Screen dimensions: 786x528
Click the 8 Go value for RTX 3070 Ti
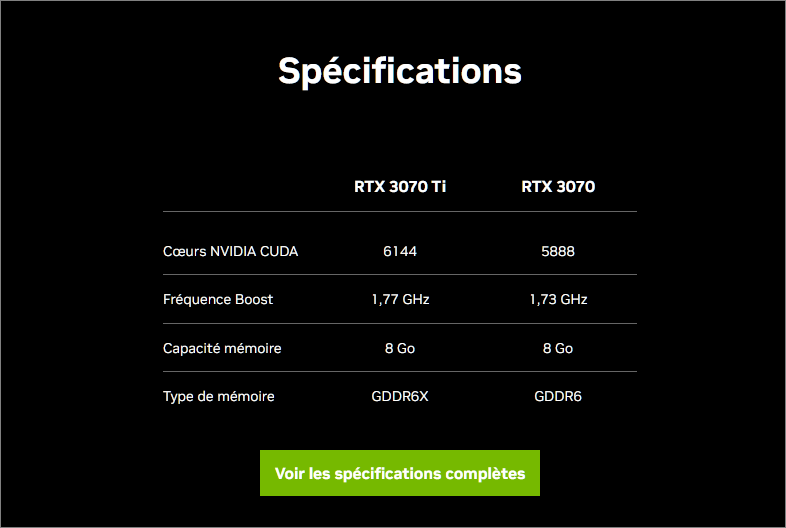point(399,348)
